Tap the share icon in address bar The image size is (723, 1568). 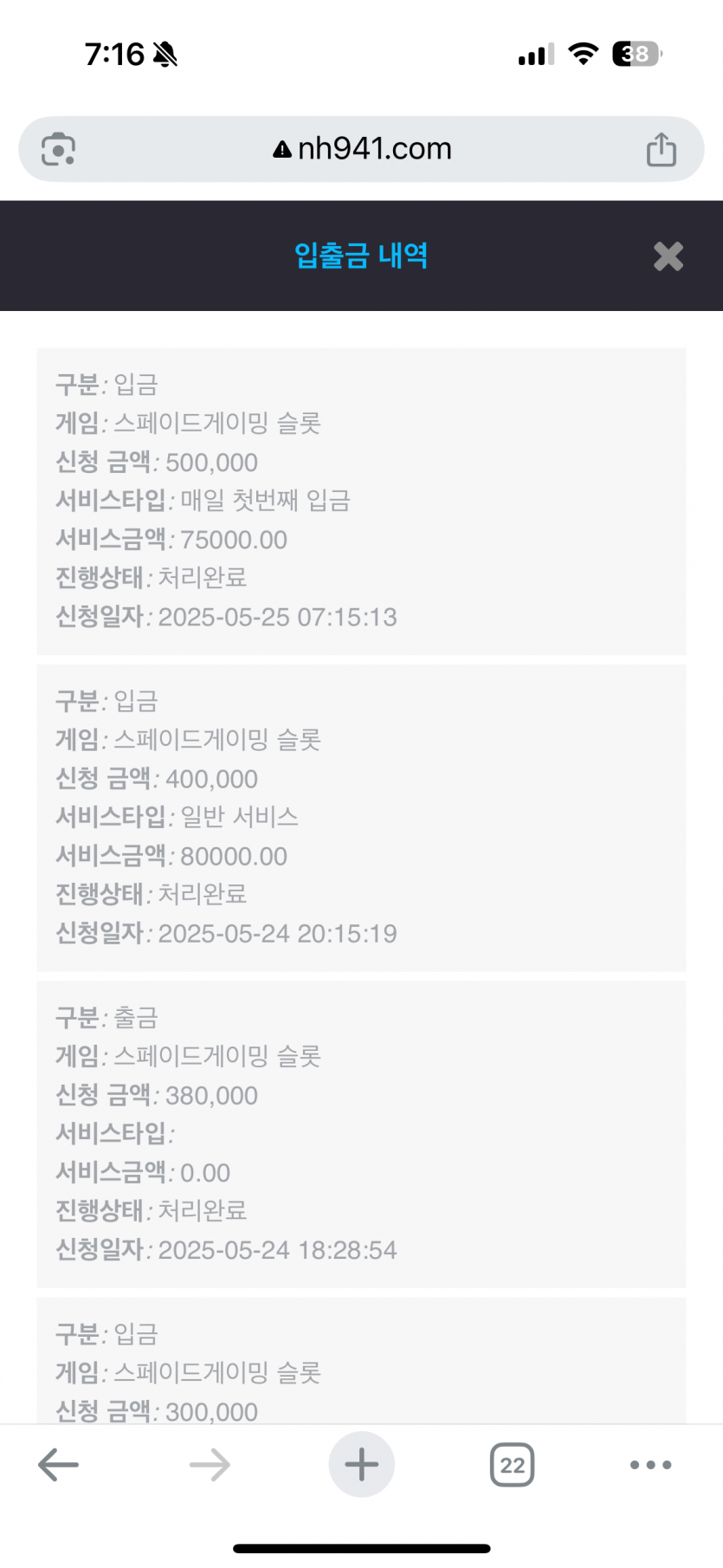coord(662,149)
